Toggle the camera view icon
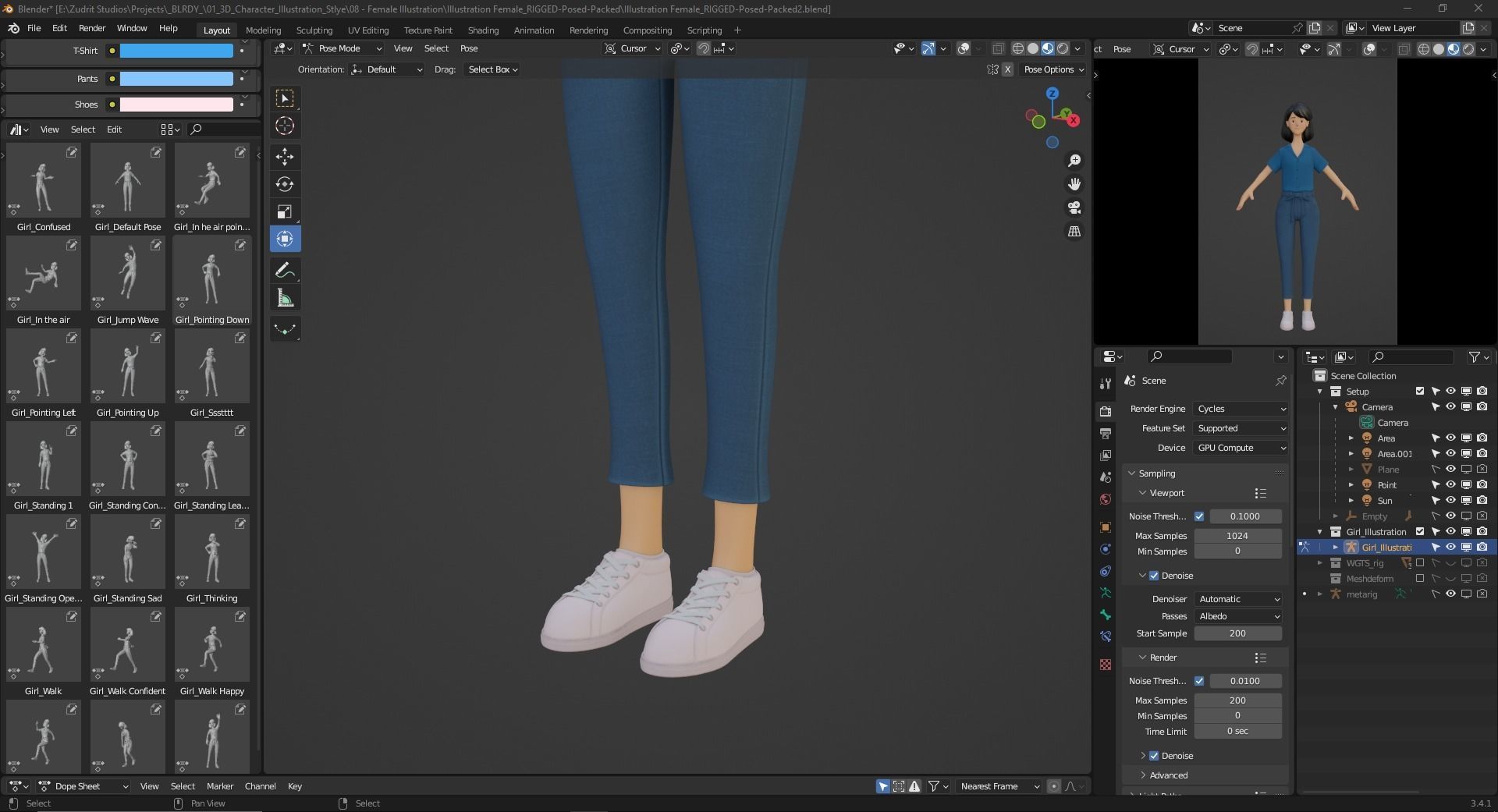The image size is (1498, 812). pos(1074,207)
